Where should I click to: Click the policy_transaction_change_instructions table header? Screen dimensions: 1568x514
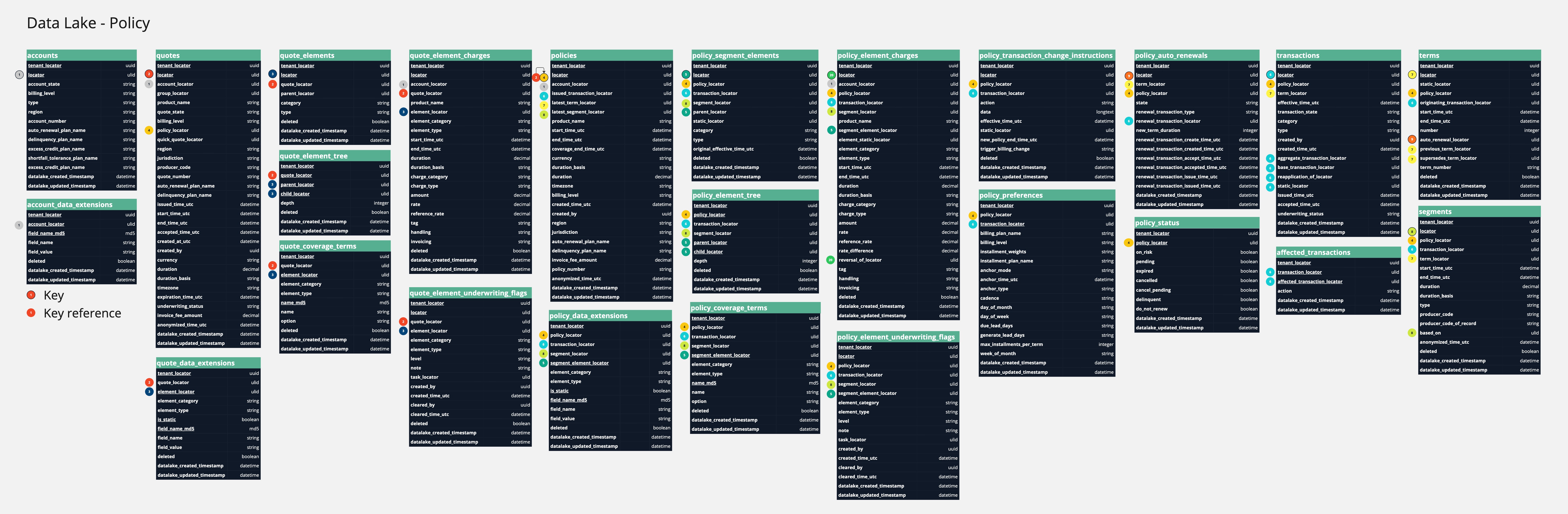tap(1047, 55)
